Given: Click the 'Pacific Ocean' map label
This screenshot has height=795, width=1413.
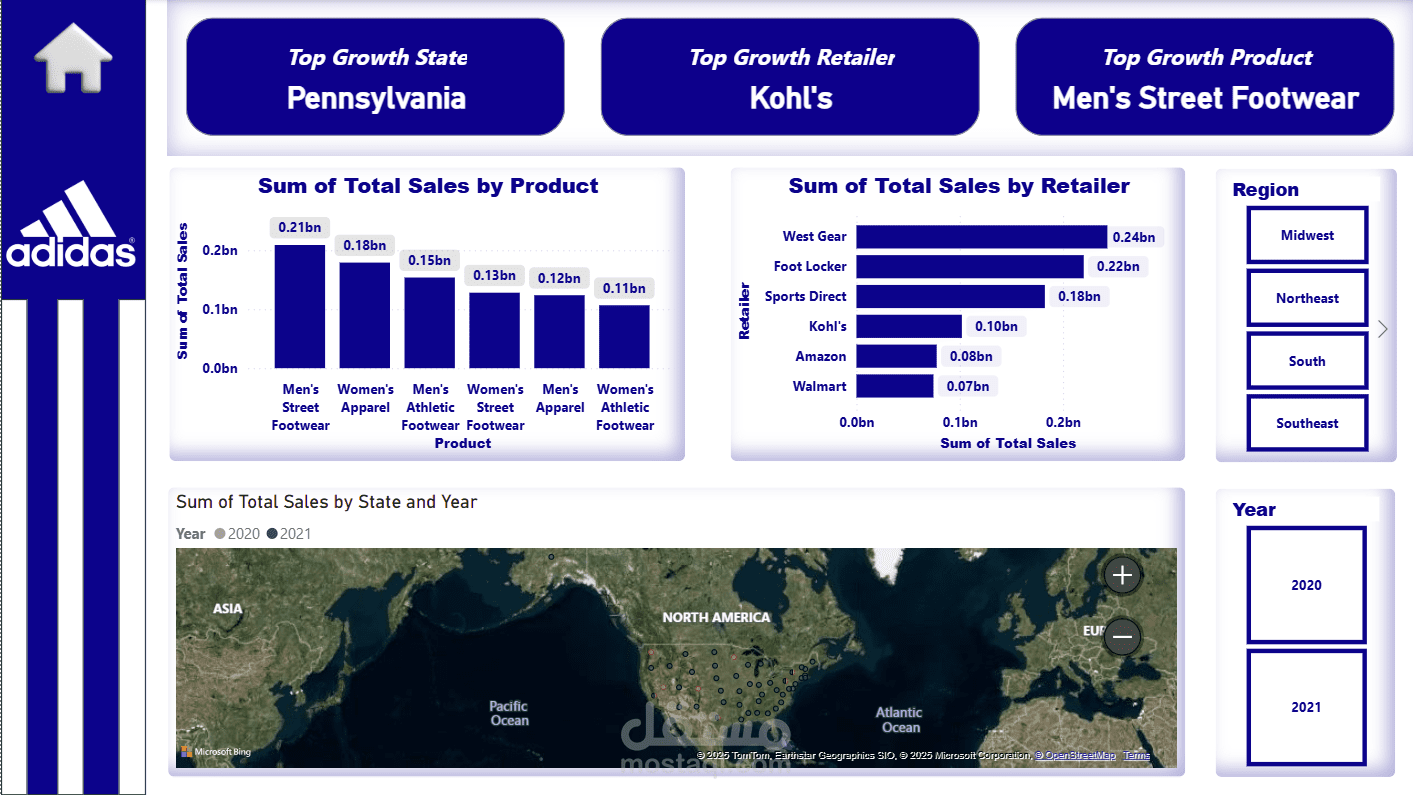Looking at the screenshot, I should pos(509,713).
